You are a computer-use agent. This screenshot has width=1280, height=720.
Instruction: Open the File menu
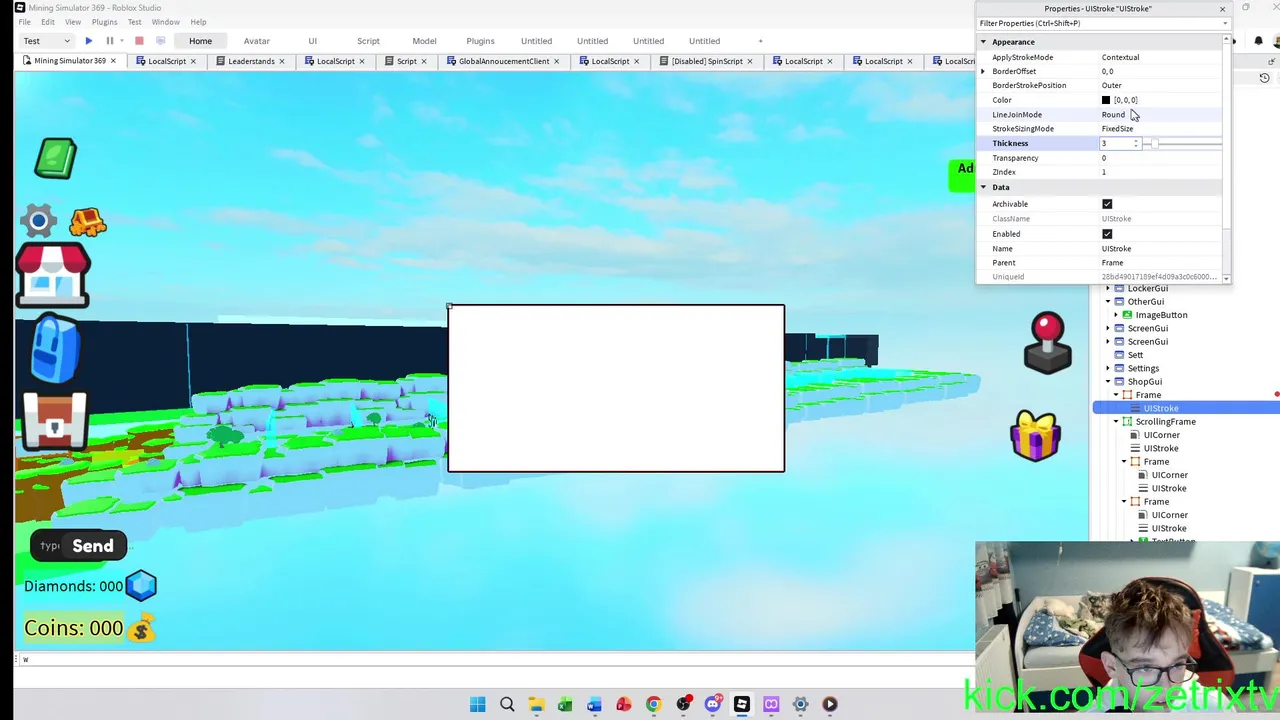pyautogui.click(x=24, y=22)
